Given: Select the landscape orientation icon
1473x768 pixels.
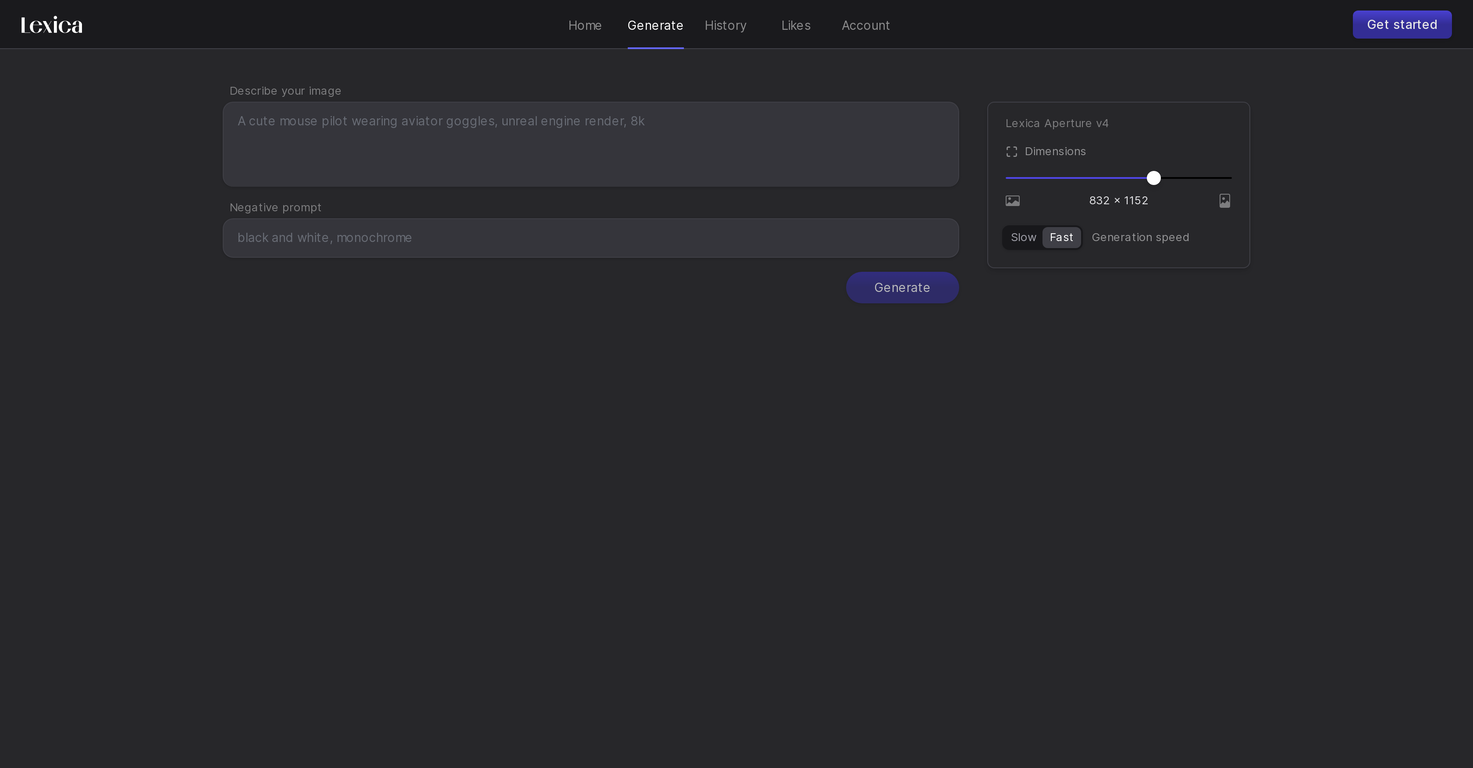Looking at the screenshot, I should click(1012, 201).
